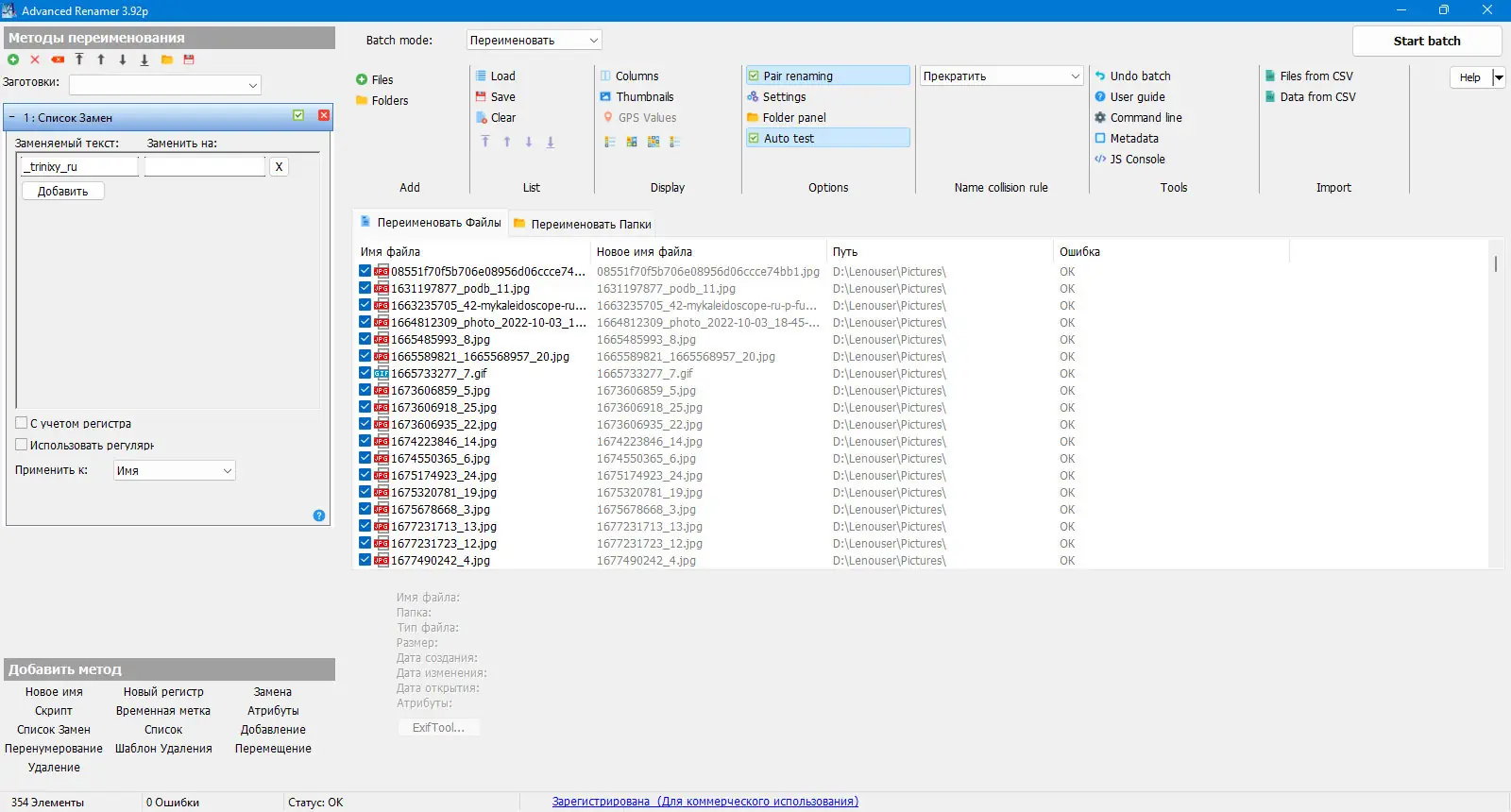Add the 'Шаблон Удаления' method
This screenshot has height=812, width=1511.
point(163,748)
